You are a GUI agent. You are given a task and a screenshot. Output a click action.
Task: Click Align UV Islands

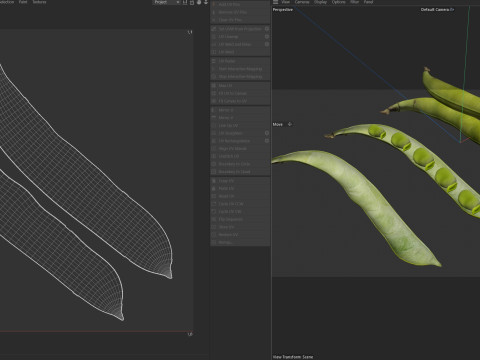(240, 149)
